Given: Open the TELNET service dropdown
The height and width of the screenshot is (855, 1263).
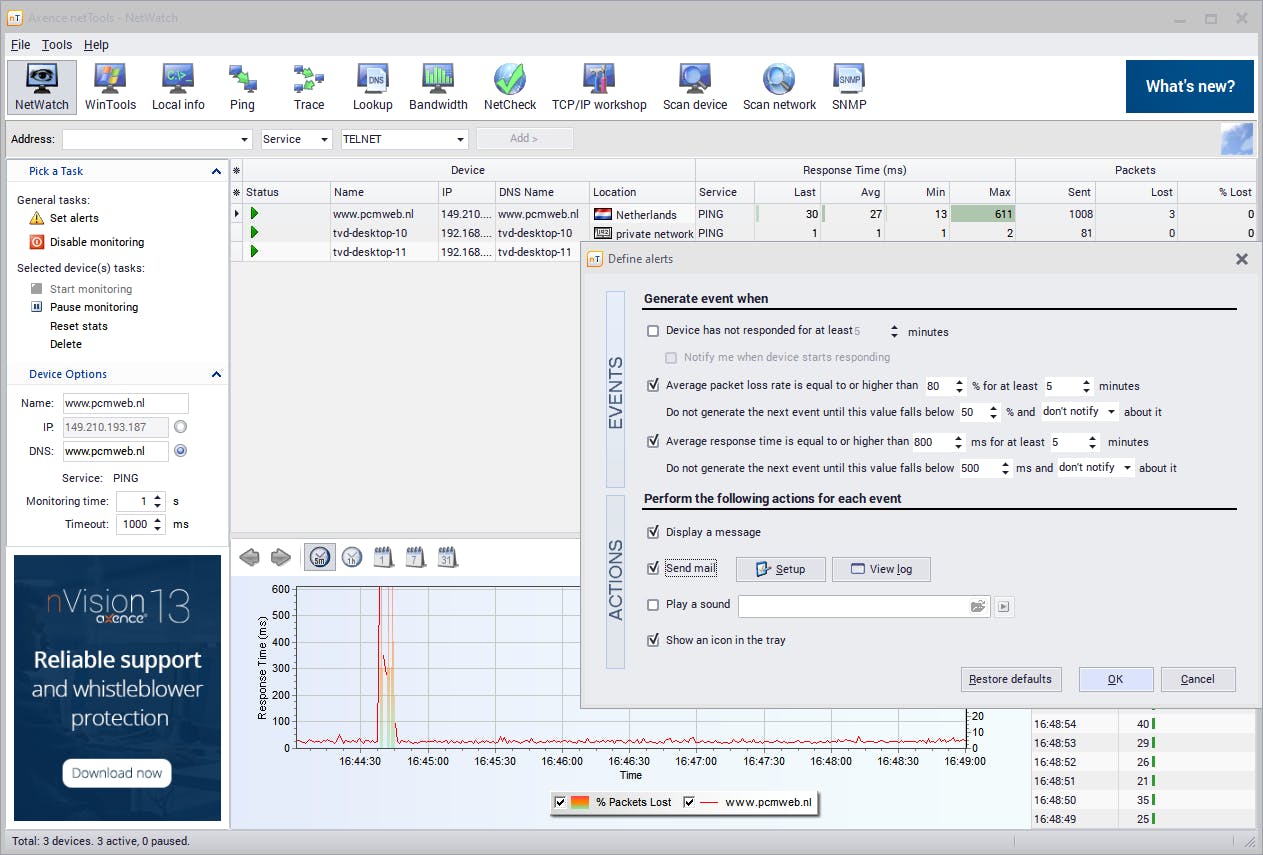Looking at the screenshot, I should tap(460, 140).
